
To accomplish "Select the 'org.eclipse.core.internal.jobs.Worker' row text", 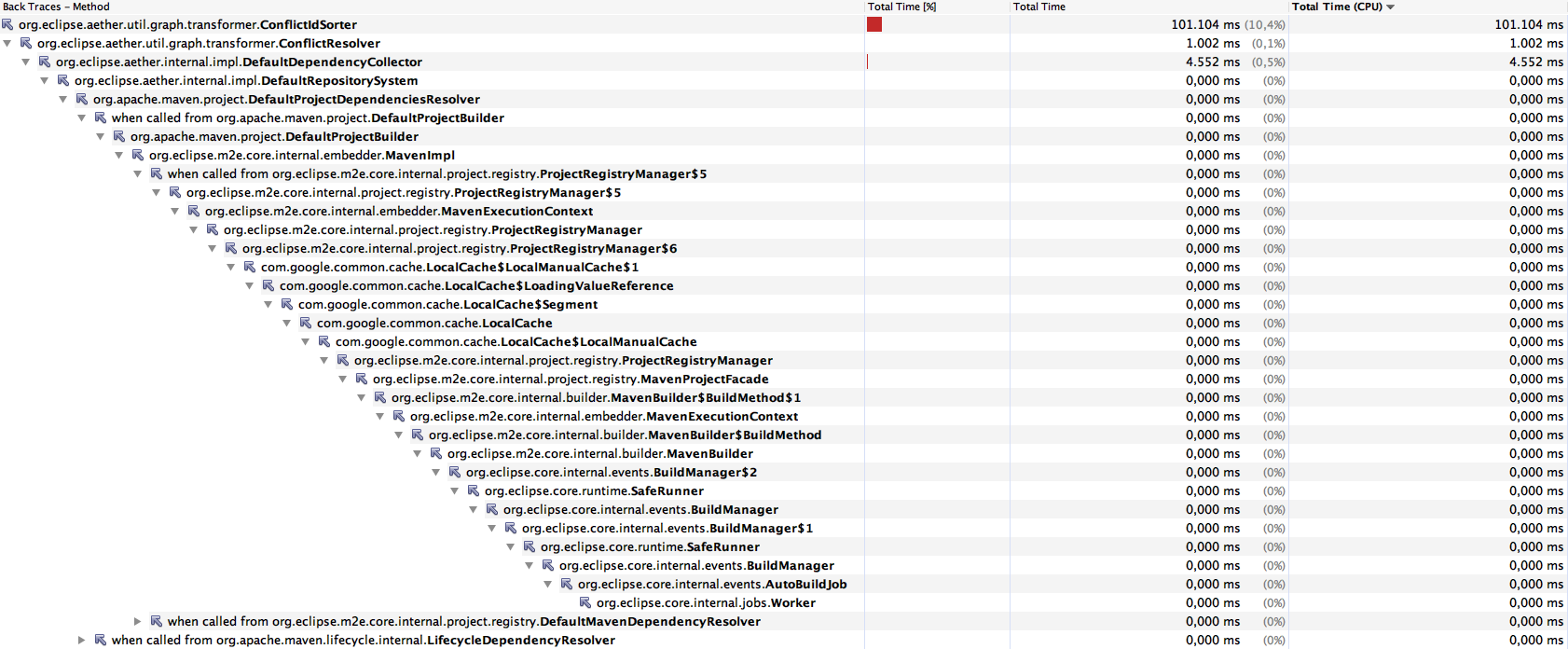I will pos(706,602).
